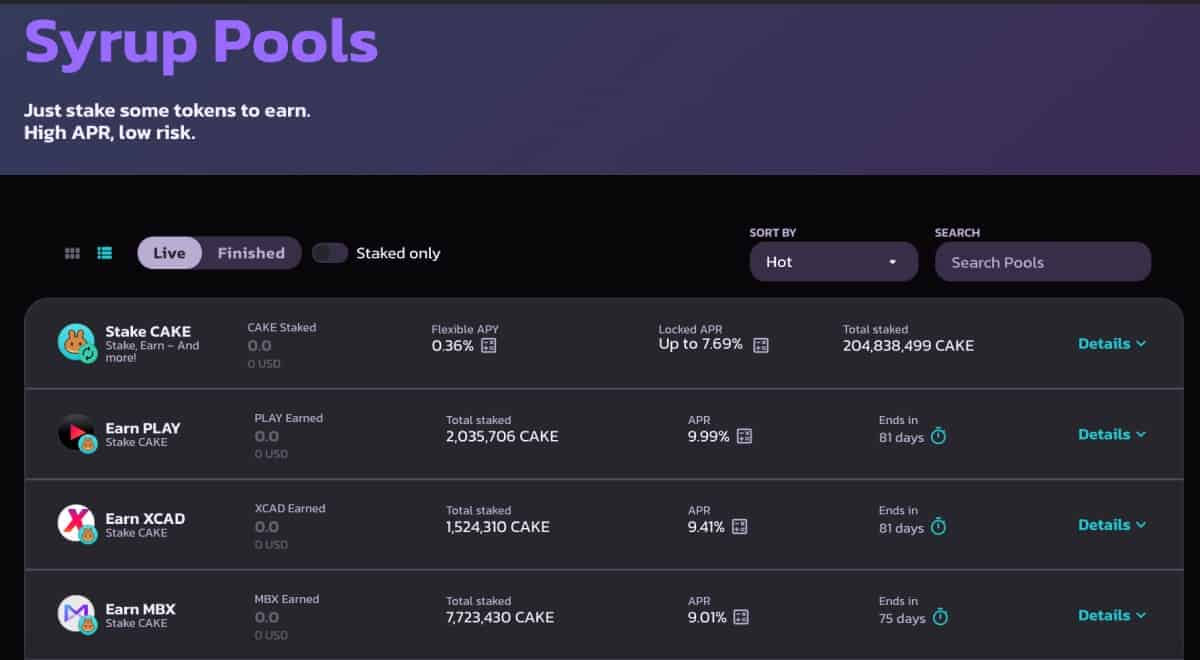Switch to the Finished pools tab
Viewport: 1200px width, 660px height.
click(250, 253)
